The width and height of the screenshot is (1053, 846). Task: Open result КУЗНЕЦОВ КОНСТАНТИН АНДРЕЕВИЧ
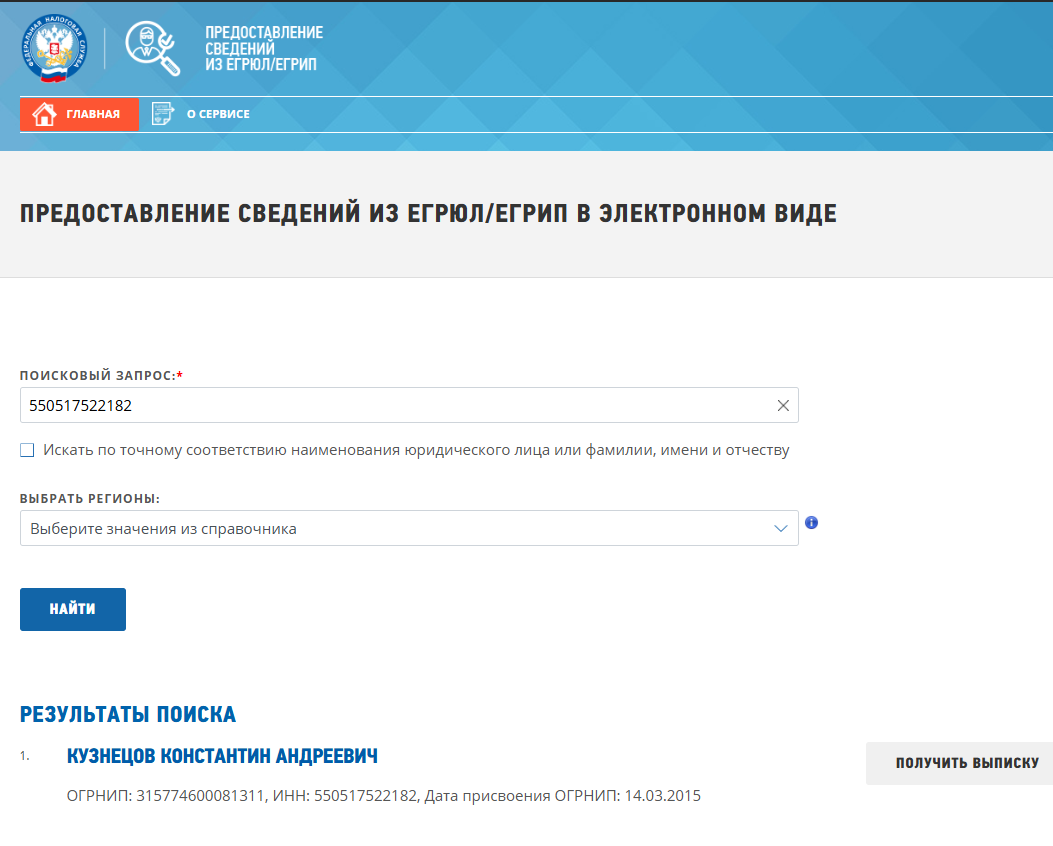point(222,756)
